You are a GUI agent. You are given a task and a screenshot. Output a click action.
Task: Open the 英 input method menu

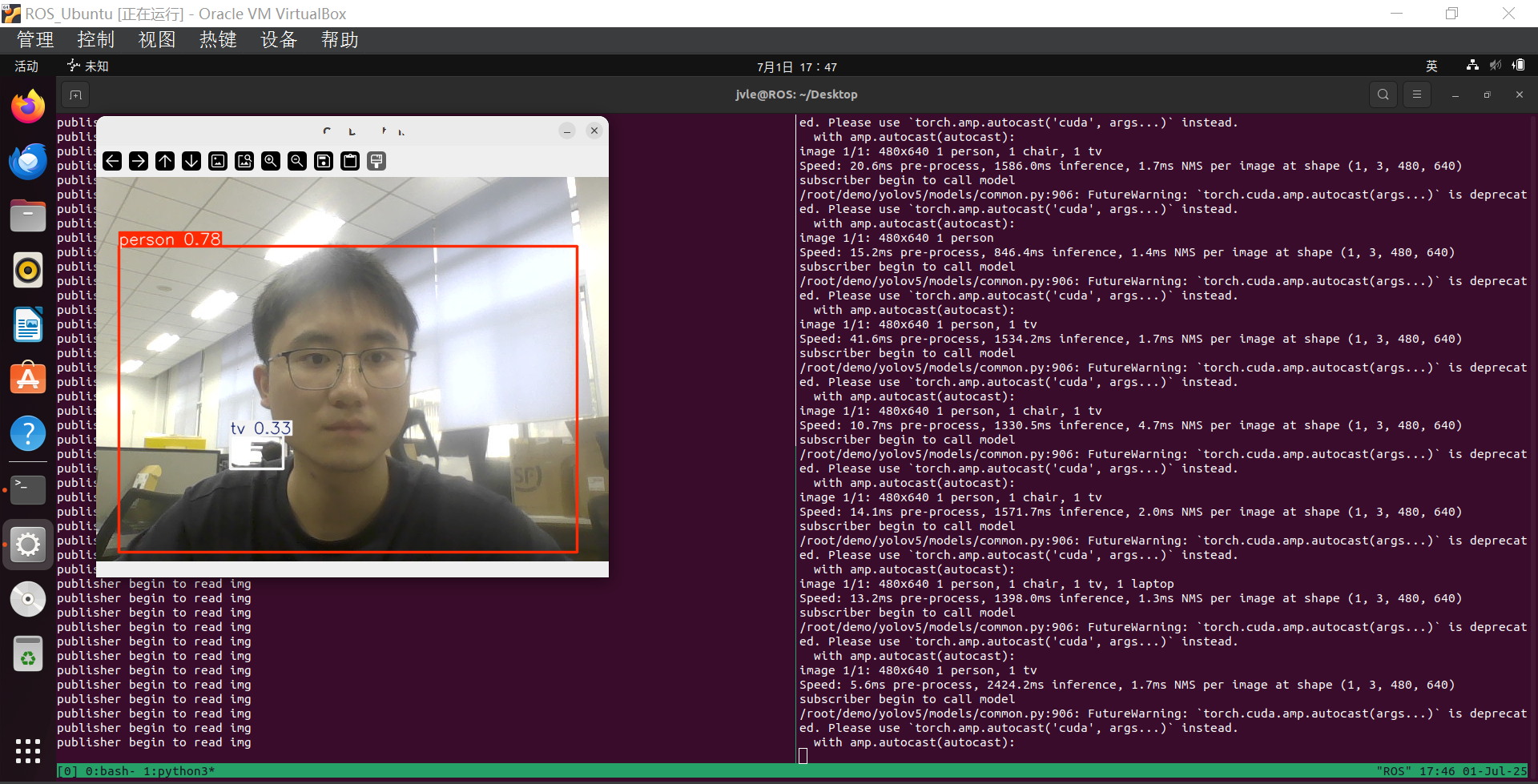(1431, 66)
